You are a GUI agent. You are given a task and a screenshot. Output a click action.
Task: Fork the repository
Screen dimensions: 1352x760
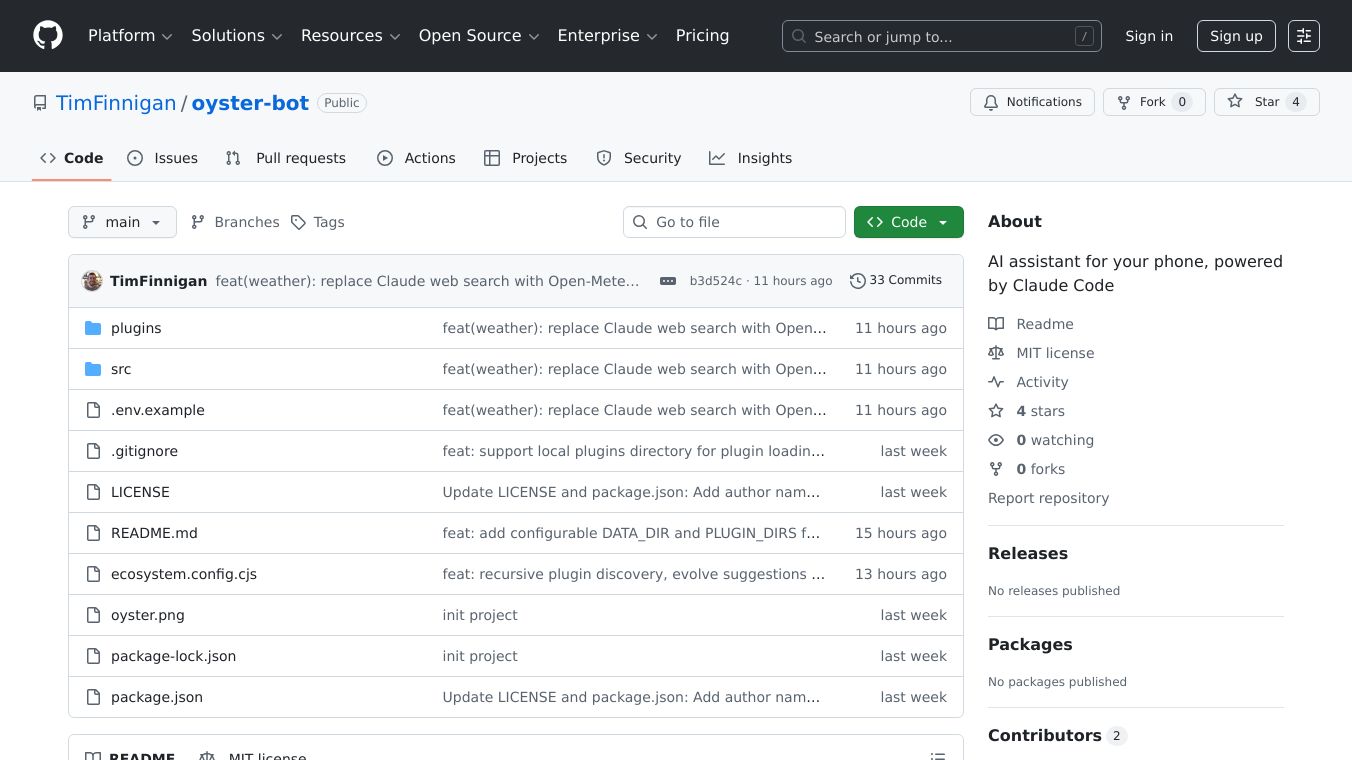[1153, 102]
